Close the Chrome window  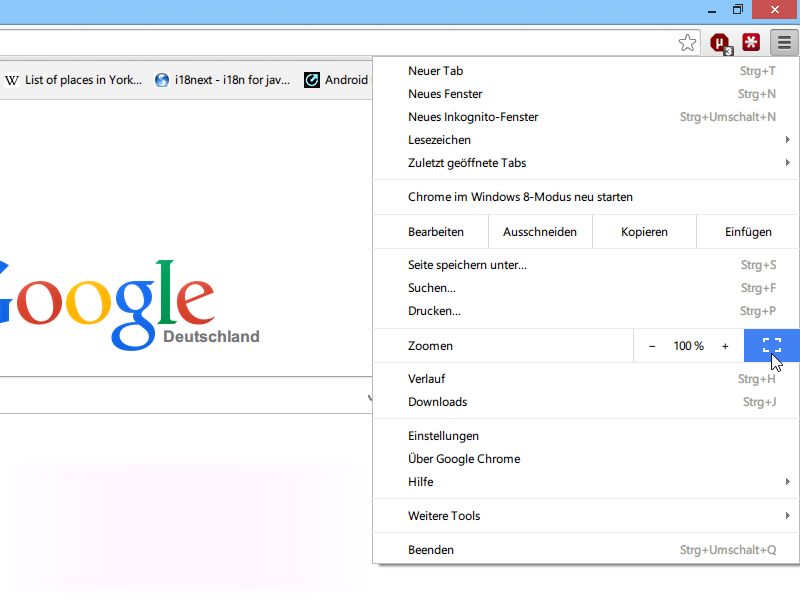tap(775, 10)
